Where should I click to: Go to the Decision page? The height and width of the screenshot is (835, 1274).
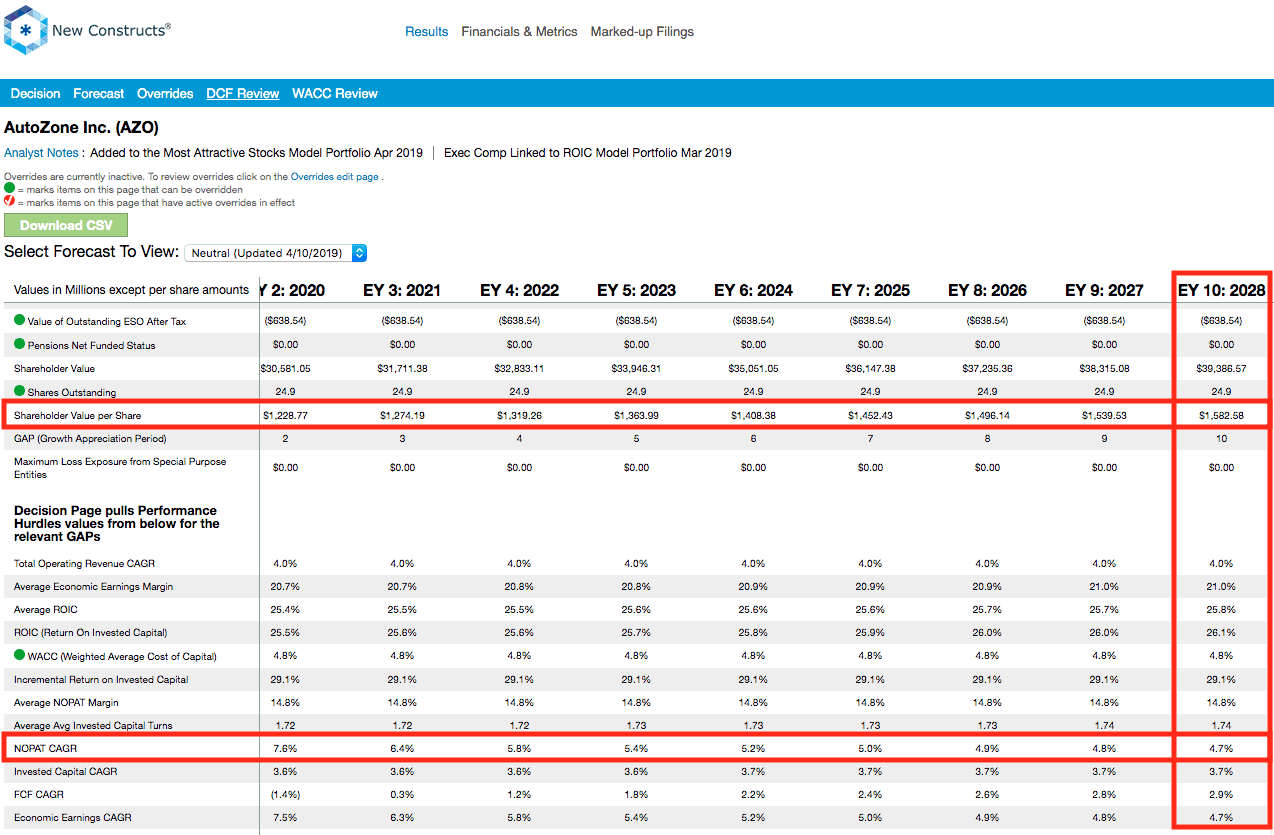pos(36,93)
